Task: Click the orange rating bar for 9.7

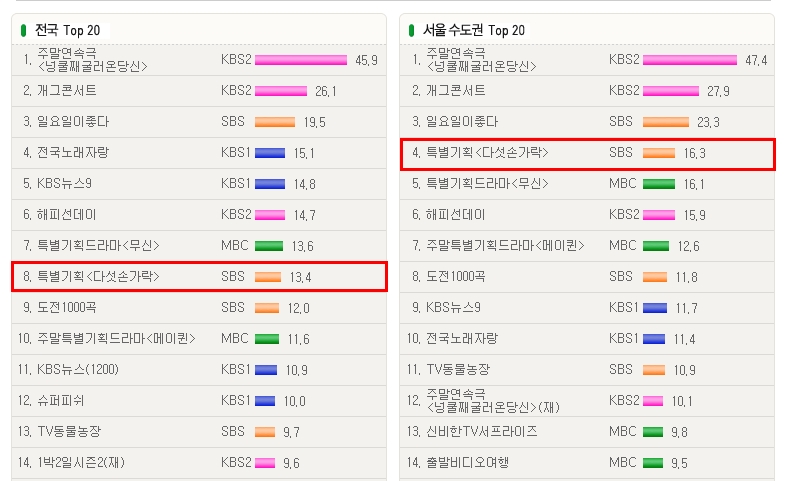Action: 265,432
